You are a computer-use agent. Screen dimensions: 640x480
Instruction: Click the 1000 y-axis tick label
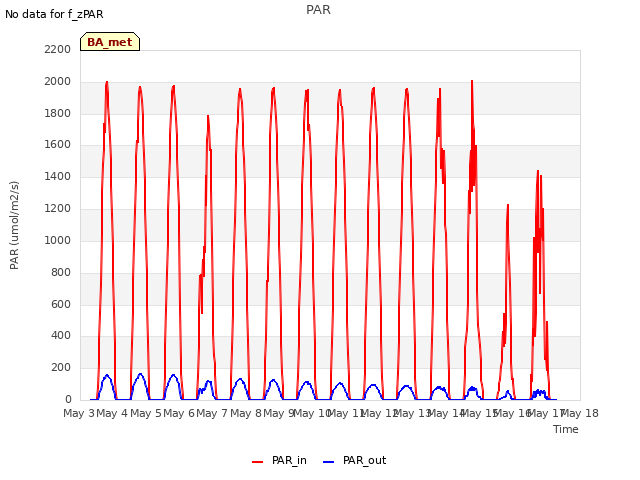(58, 240)
